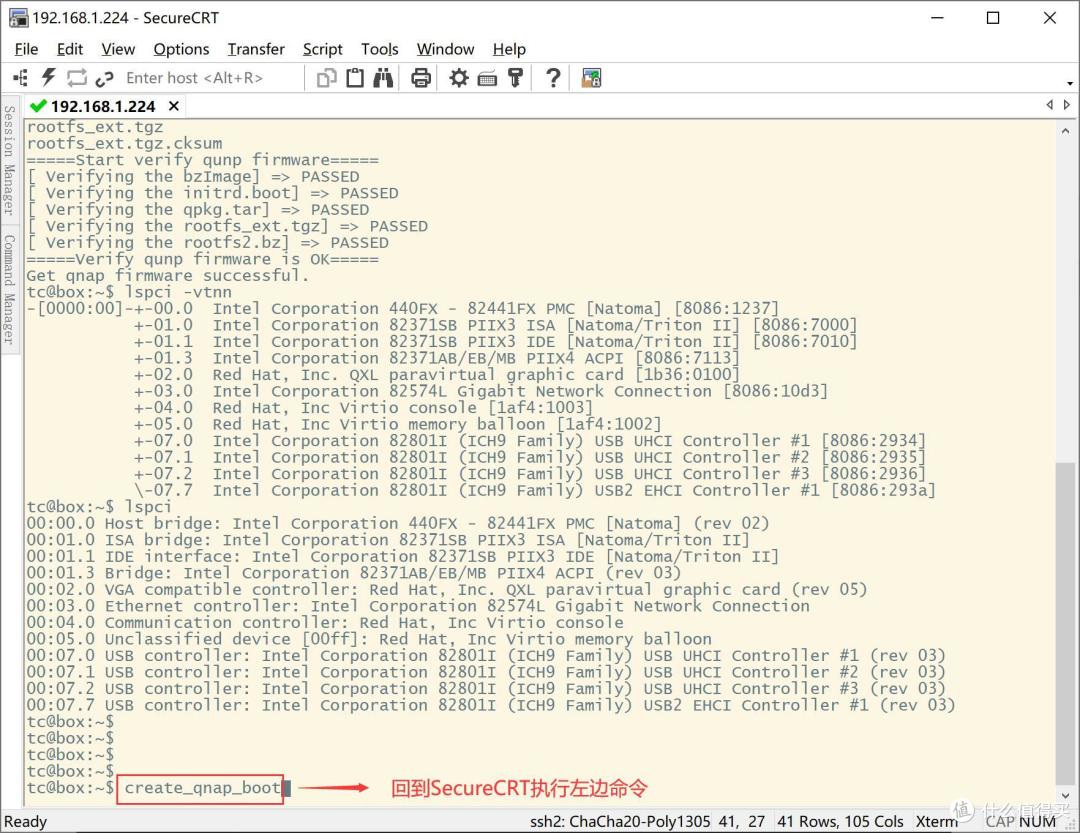Open the File menu
Screen dimensions: 1080x833
pyautogui.click(x=26, y=49)
